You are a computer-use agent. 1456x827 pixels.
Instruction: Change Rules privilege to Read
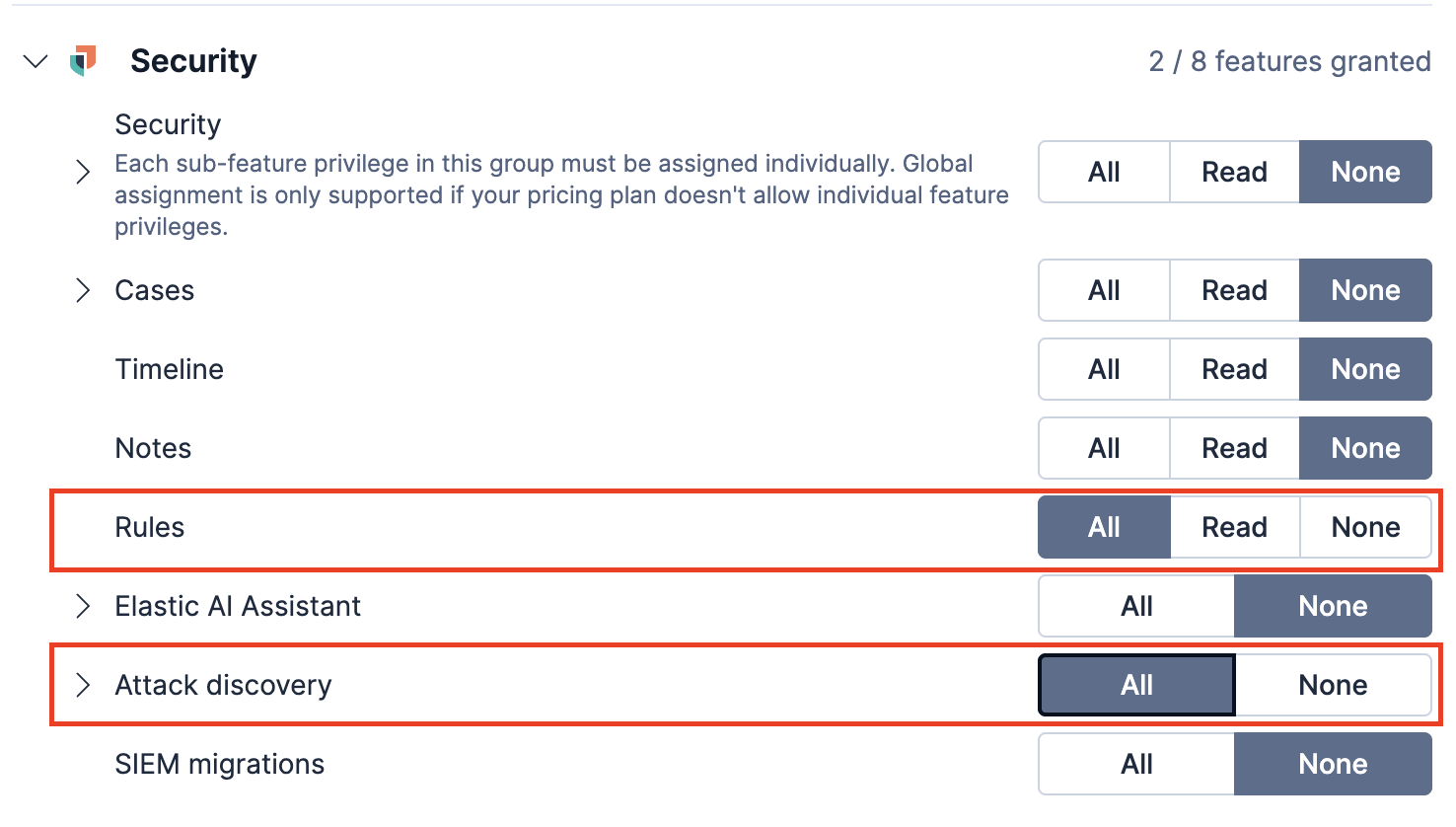(x=1234, y=527)
